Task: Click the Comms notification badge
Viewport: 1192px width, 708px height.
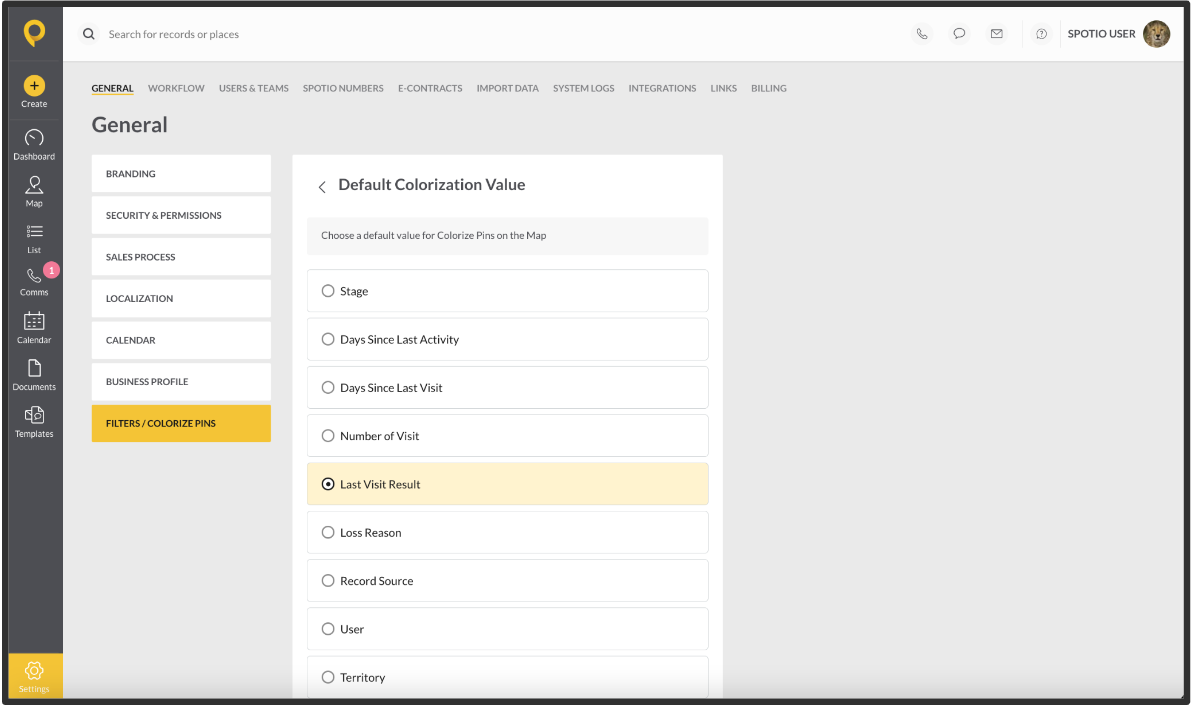Action: pyautogui.click(x=51, y=270)
